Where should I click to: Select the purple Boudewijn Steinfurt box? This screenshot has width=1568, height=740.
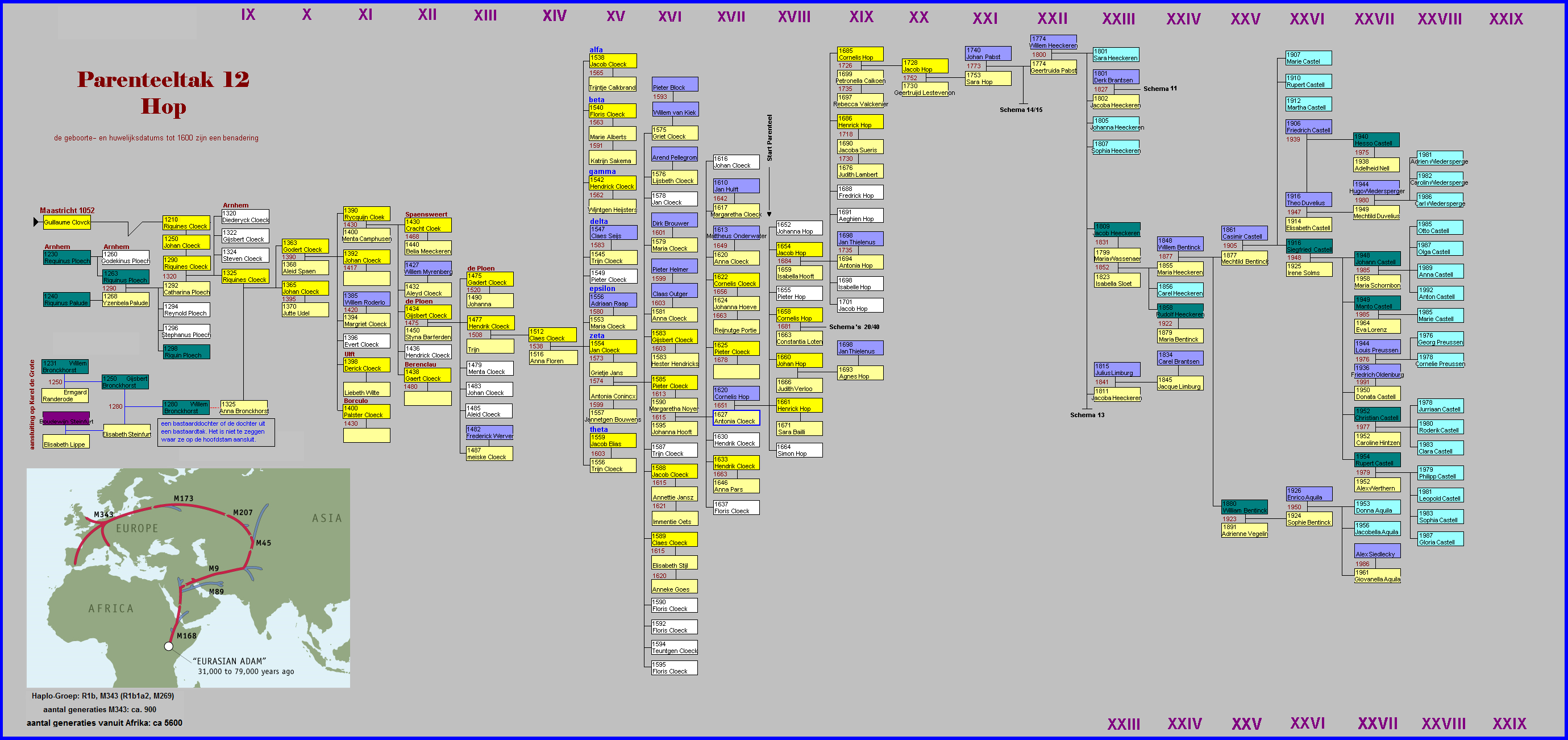pyautogui.click(x=66, y=419)
